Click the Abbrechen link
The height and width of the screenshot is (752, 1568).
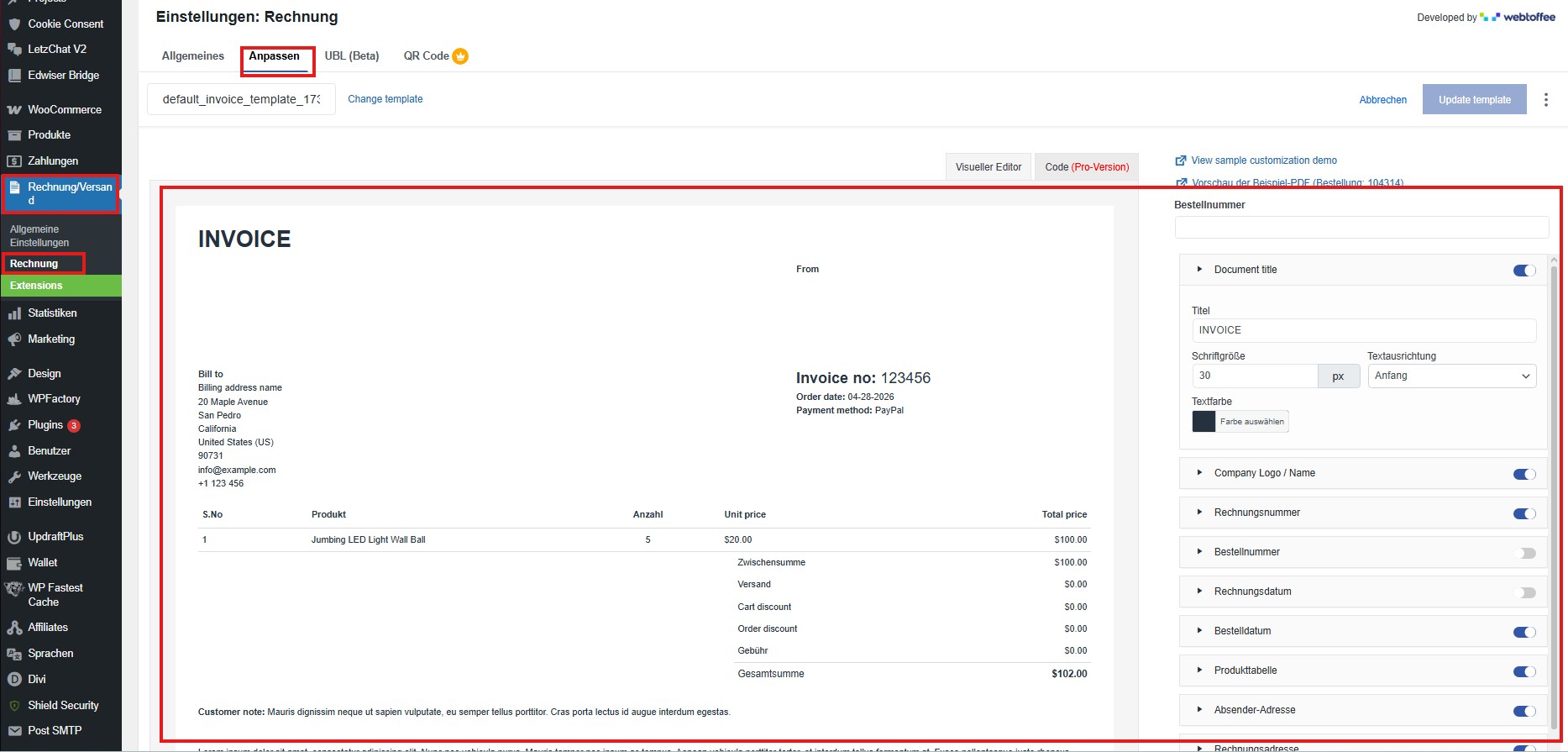pyautogui.click(x=1382, y=99)
